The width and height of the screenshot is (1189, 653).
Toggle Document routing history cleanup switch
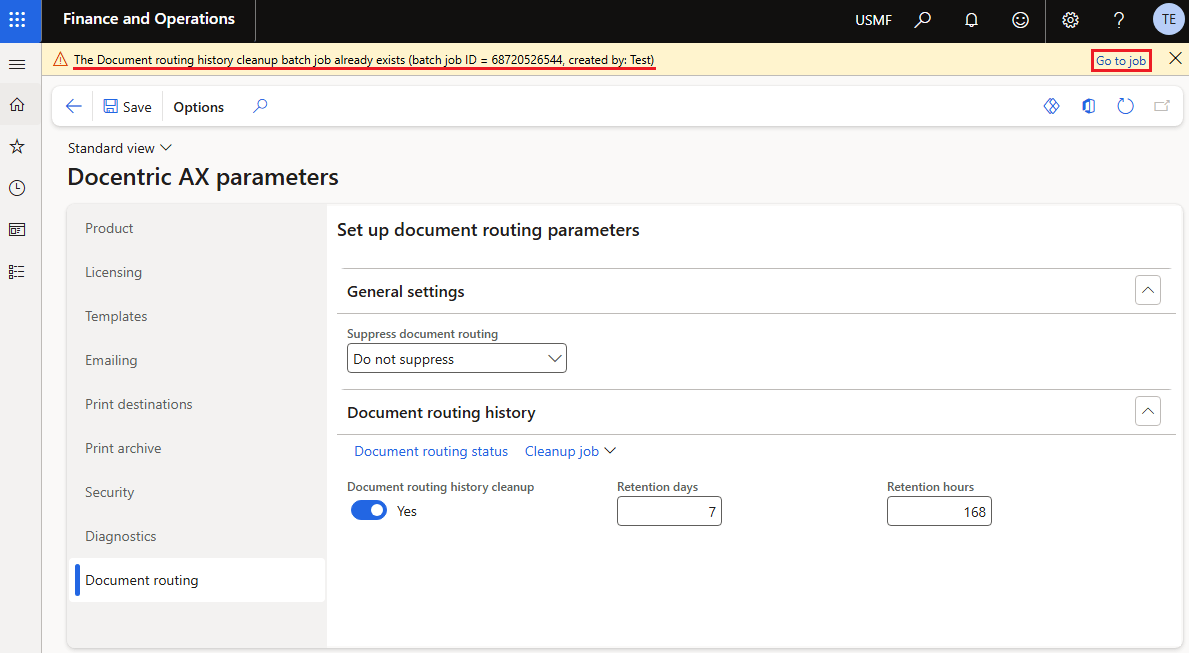click(x=369, y=511)
